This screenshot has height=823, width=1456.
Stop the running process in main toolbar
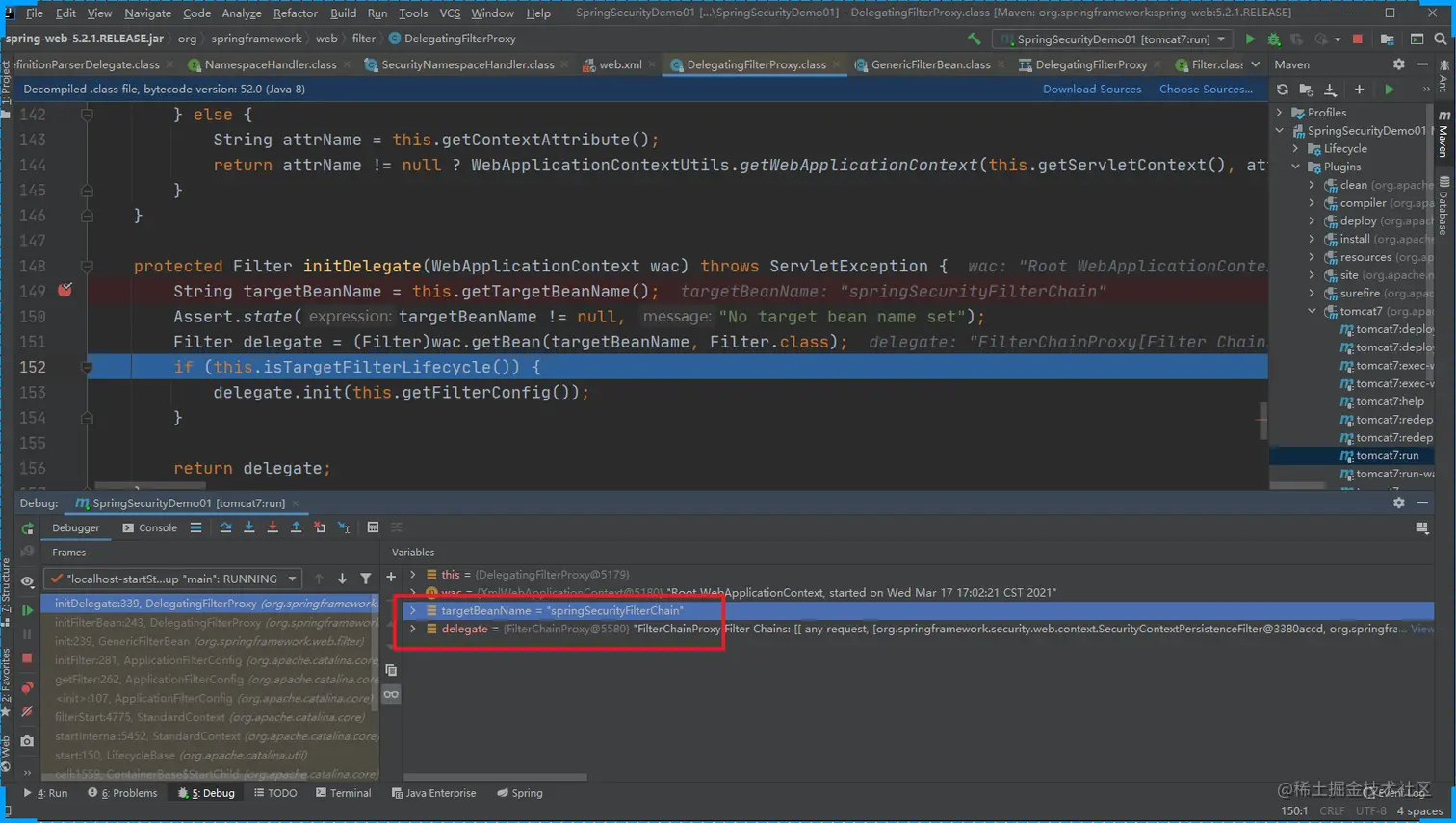click(1358, 39)
